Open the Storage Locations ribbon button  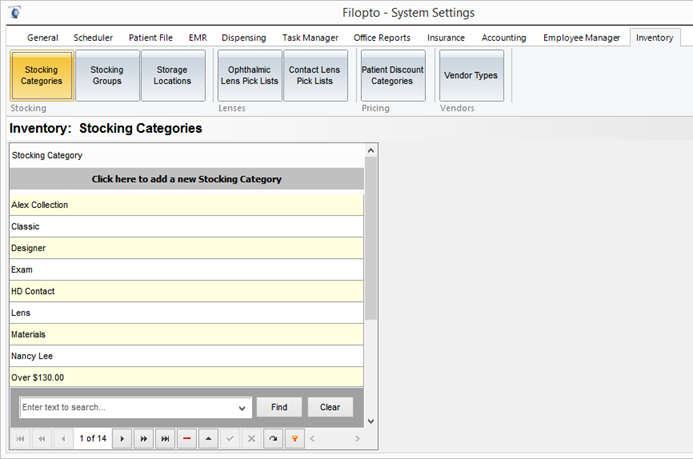(x=172, y=76)
